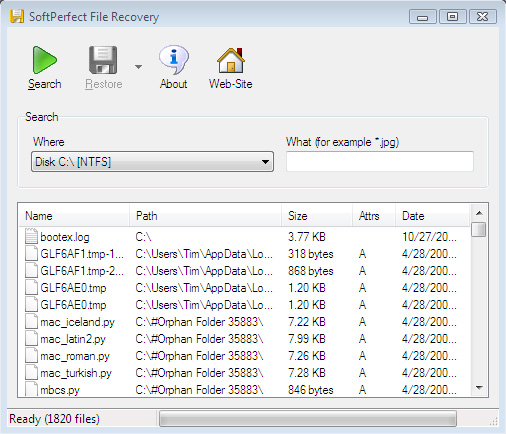Close the SoftPerfect File Recovery window
This screenshot has width=506, height=434.
click(x=483, y=17)
